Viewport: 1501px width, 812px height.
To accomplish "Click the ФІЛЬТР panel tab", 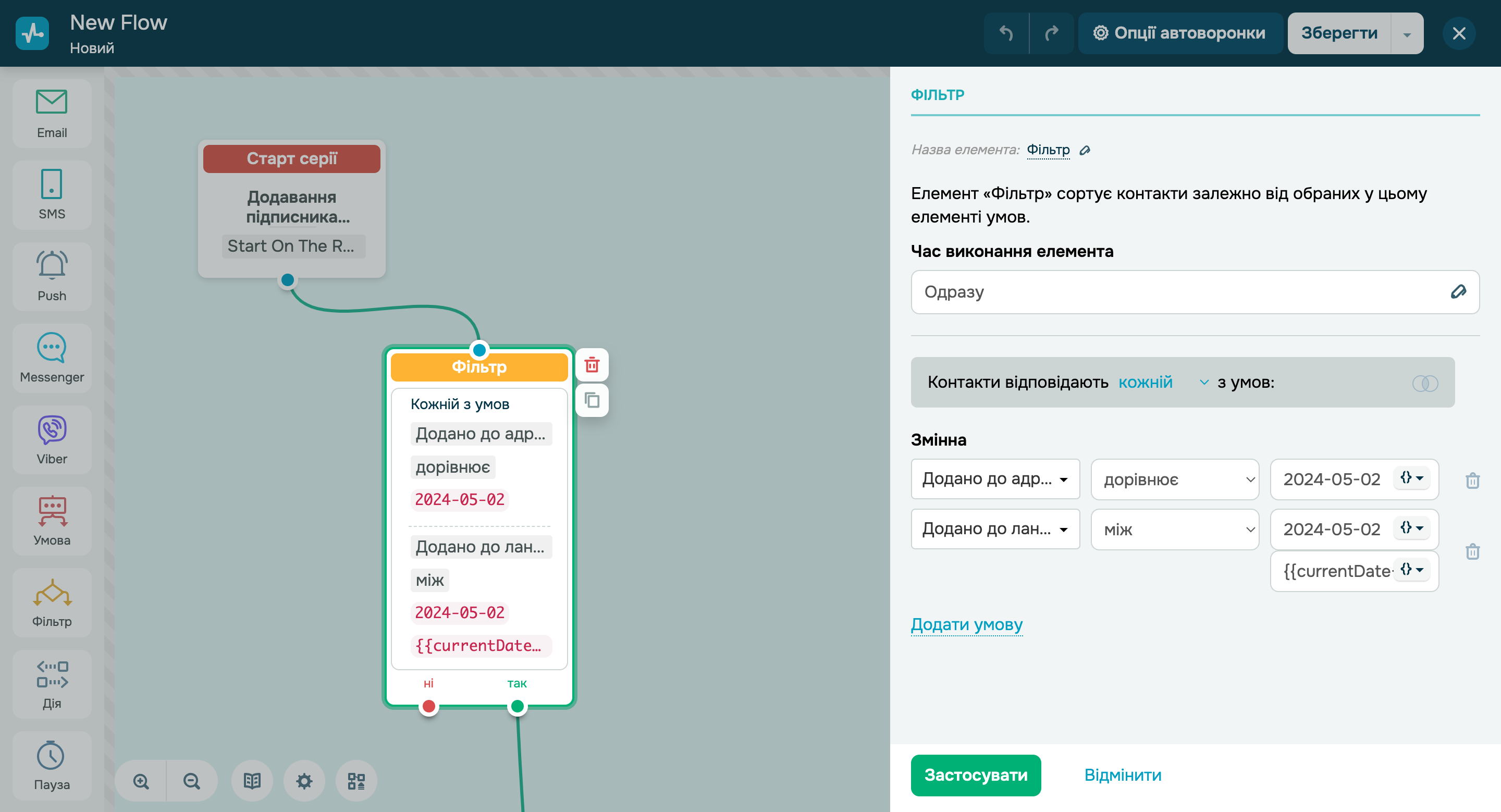I will [937, 94].
